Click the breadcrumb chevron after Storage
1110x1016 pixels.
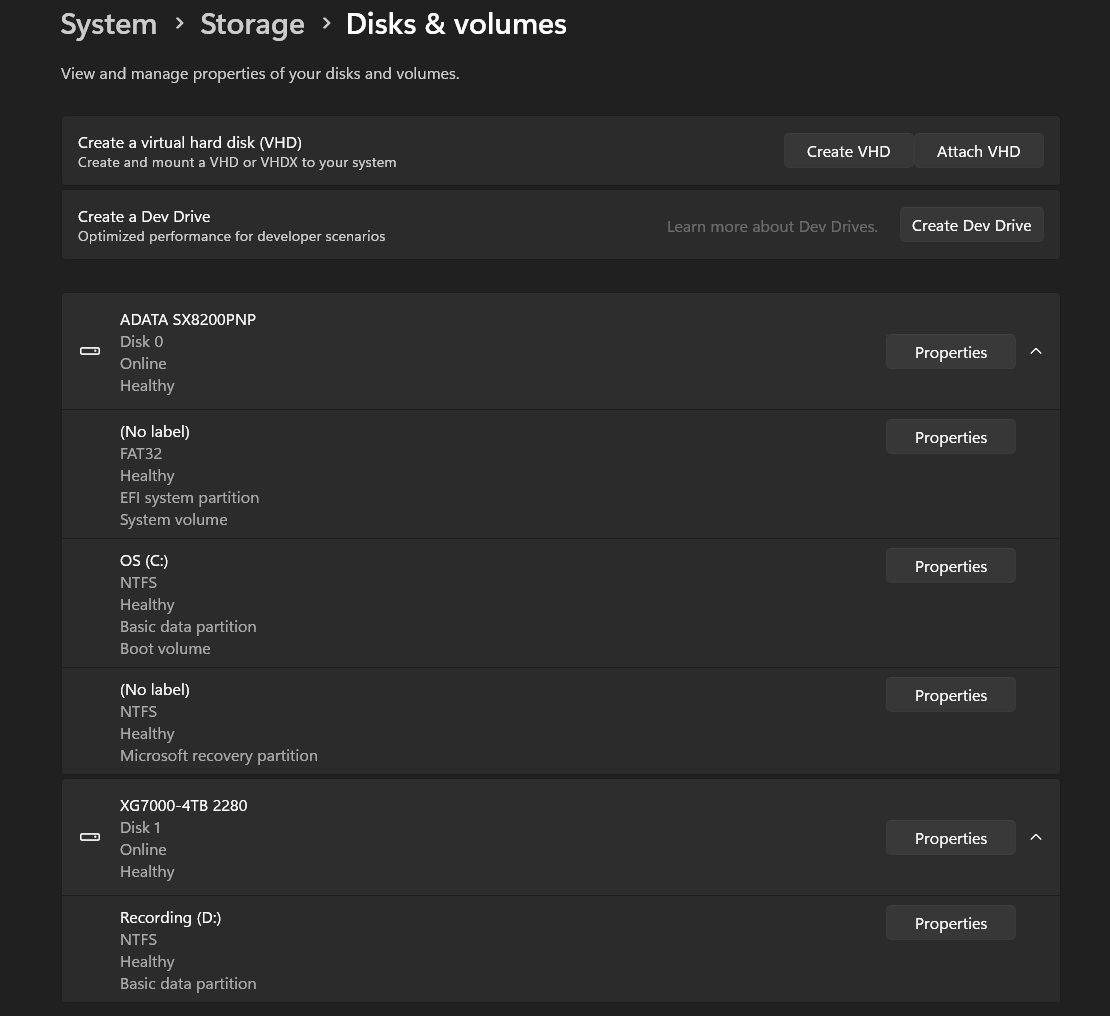coord(326,24)
